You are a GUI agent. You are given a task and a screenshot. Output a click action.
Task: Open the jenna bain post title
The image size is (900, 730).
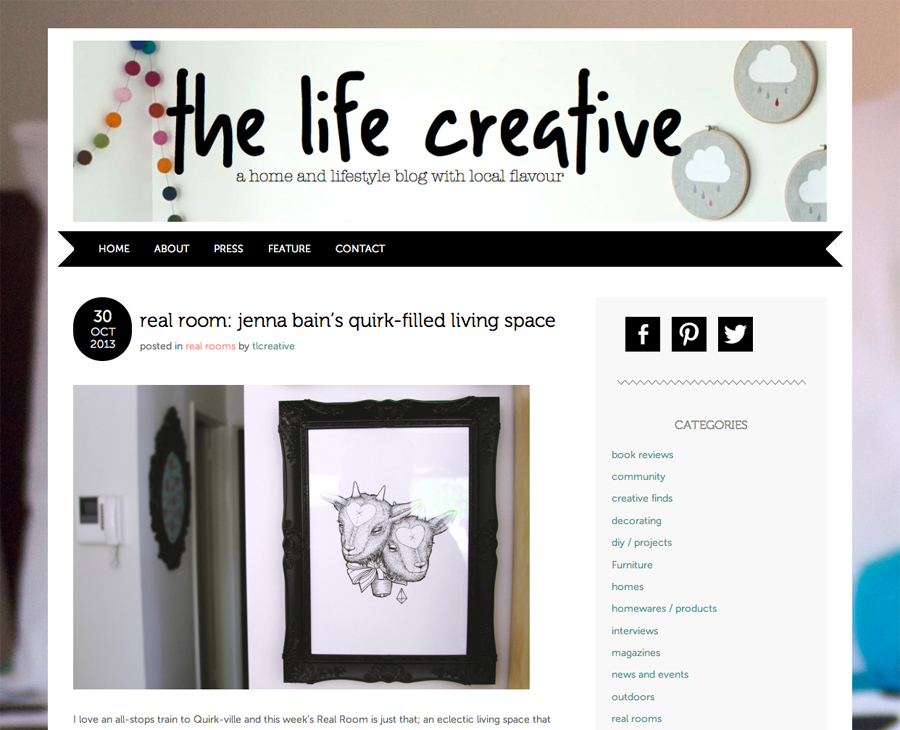(347, 320)
